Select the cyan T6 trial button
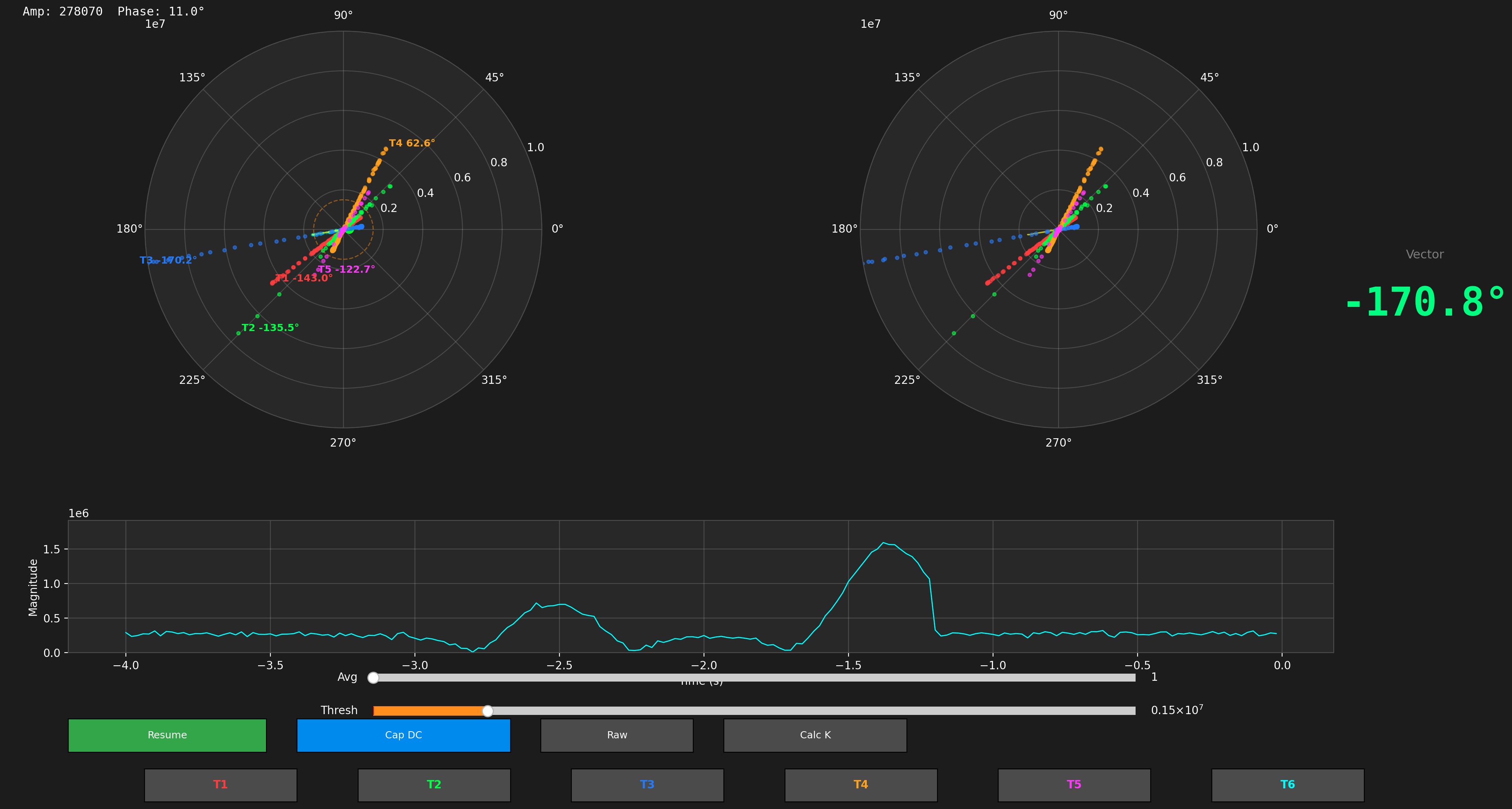This screenshot has height=809, width=1512. coord(1287,785)
